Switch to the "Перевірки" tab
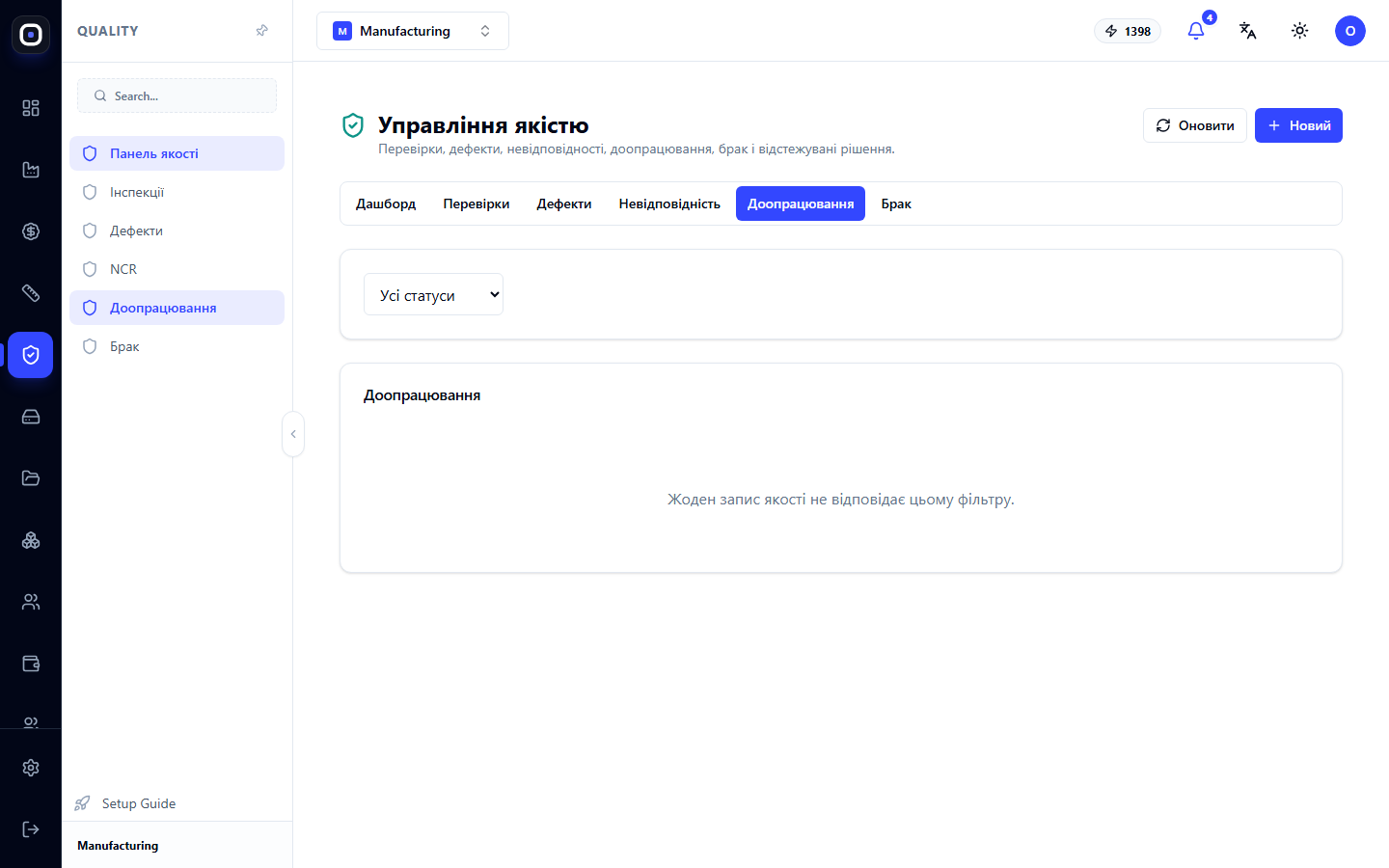The height and width of the screenshot is (868, 1389). tap(477, 203)
